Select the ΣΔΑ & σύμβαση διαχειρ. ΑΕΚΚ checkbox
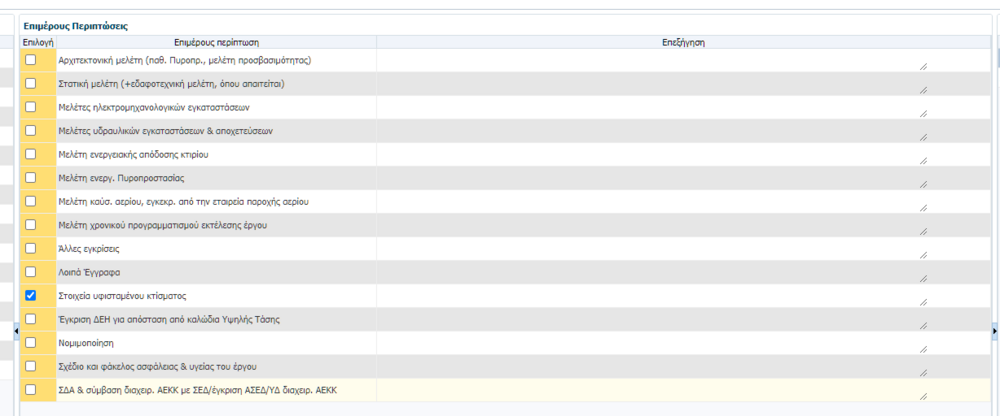This screenshot has width=1000, height=416. [x=30, y=390]
